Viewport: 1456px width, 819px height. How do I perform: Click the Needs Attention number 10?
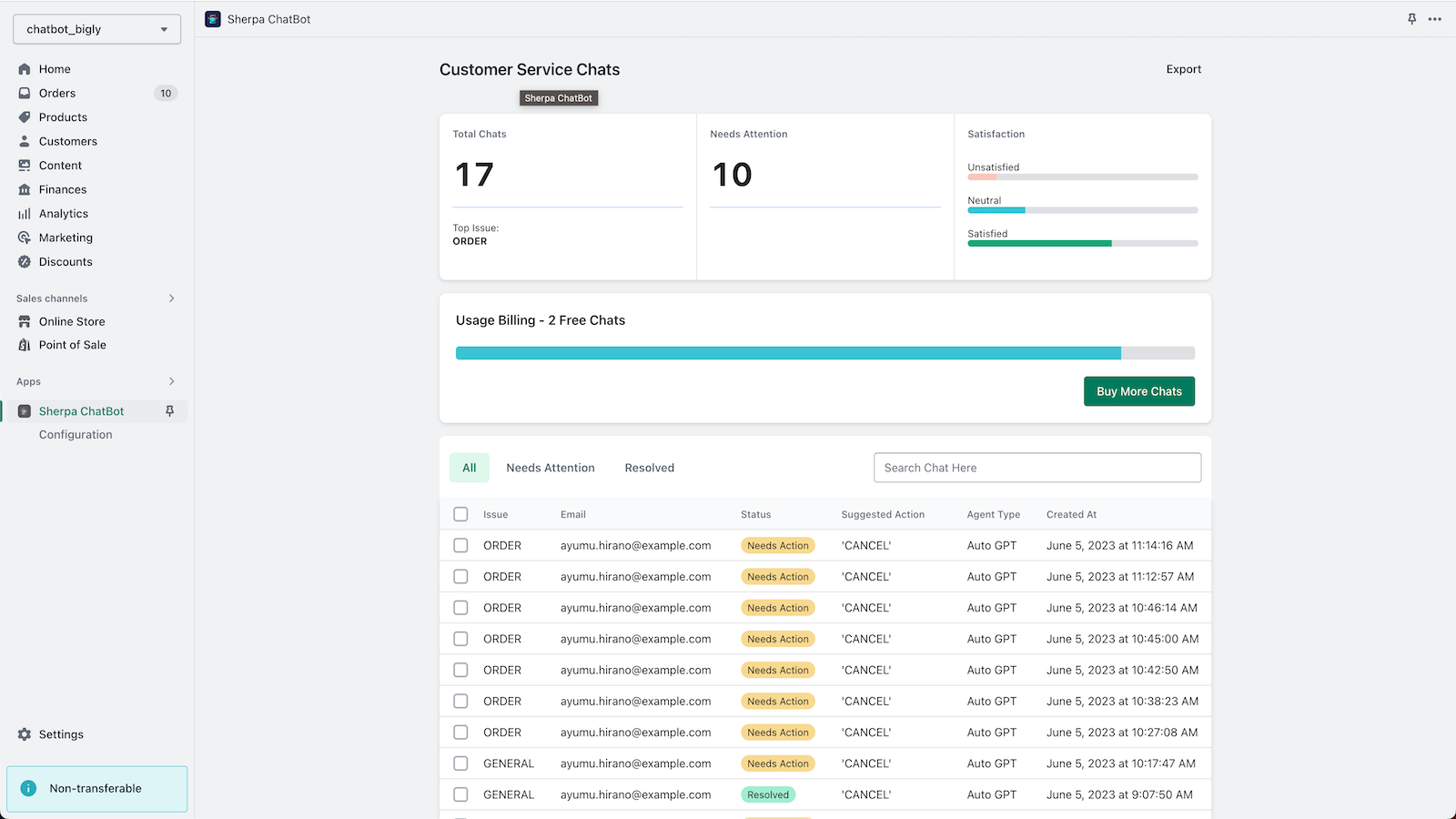733,175
